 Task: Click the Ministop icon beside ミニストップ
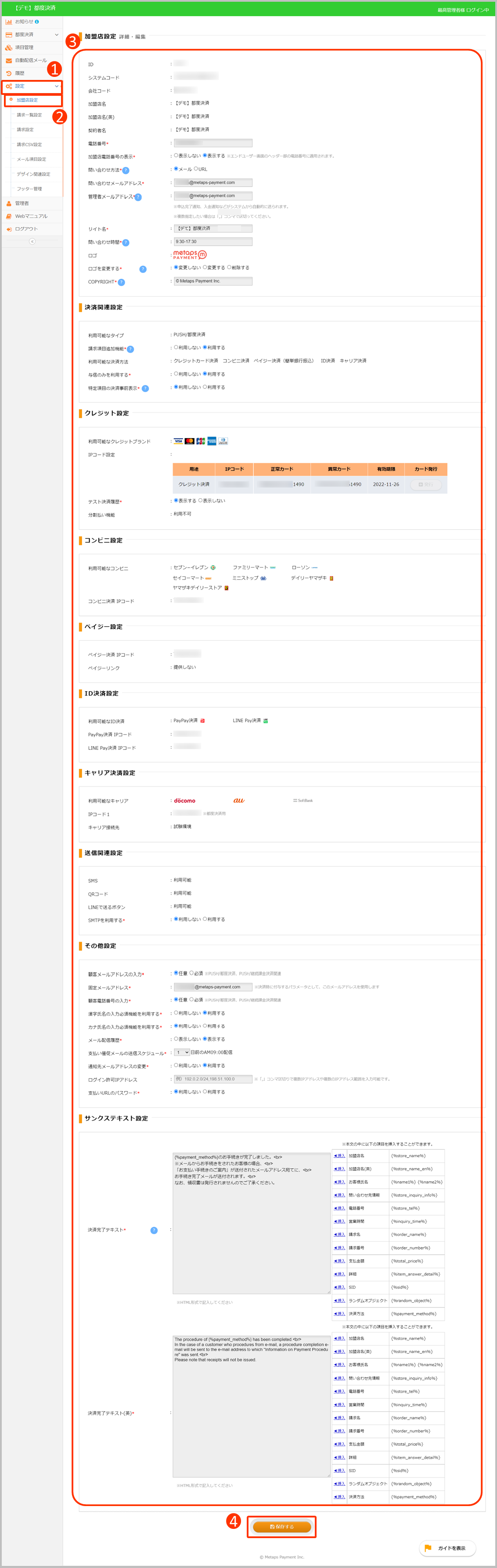pos(263,578)
